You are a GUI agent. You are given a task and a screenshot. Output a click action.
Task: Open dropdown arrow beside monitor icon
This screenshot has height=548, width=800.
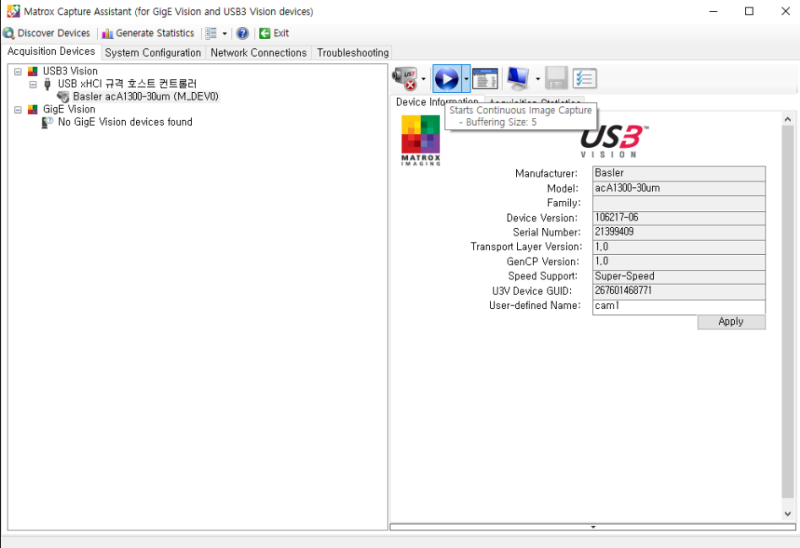(538, 79)
